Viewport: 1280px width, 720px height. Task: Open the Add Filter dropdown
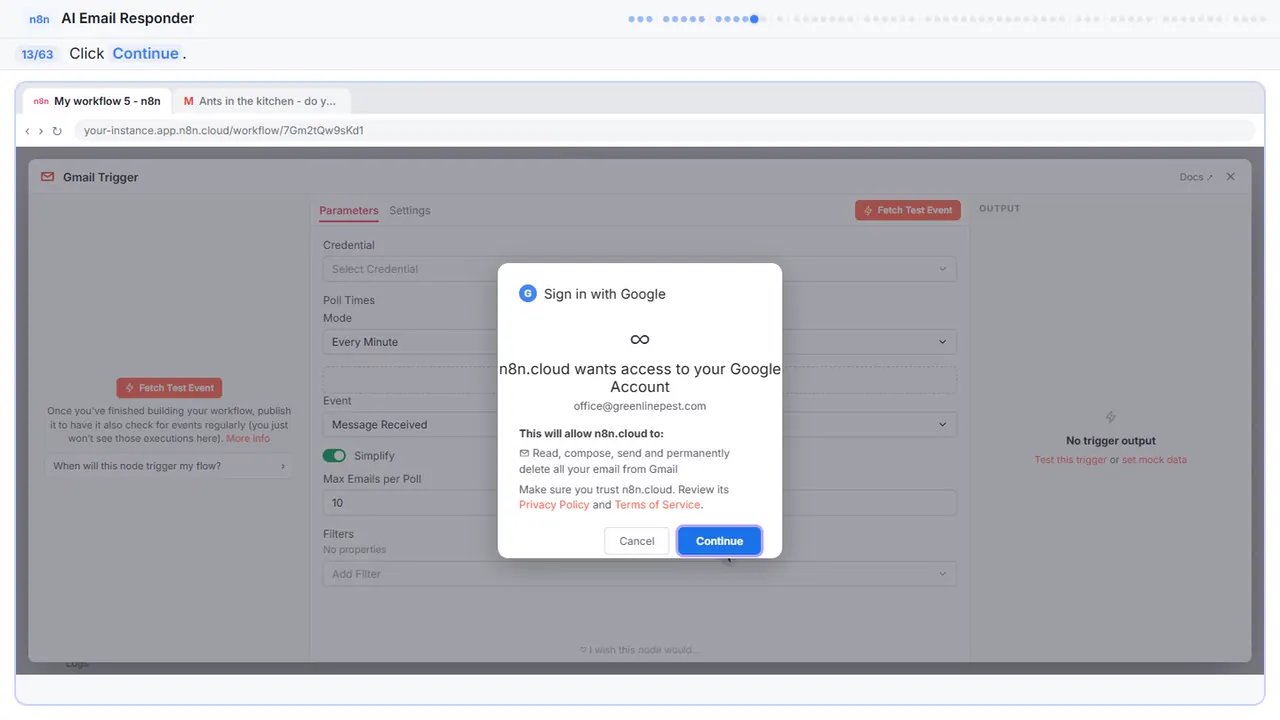pyautogui.click(x=639, y=574)
